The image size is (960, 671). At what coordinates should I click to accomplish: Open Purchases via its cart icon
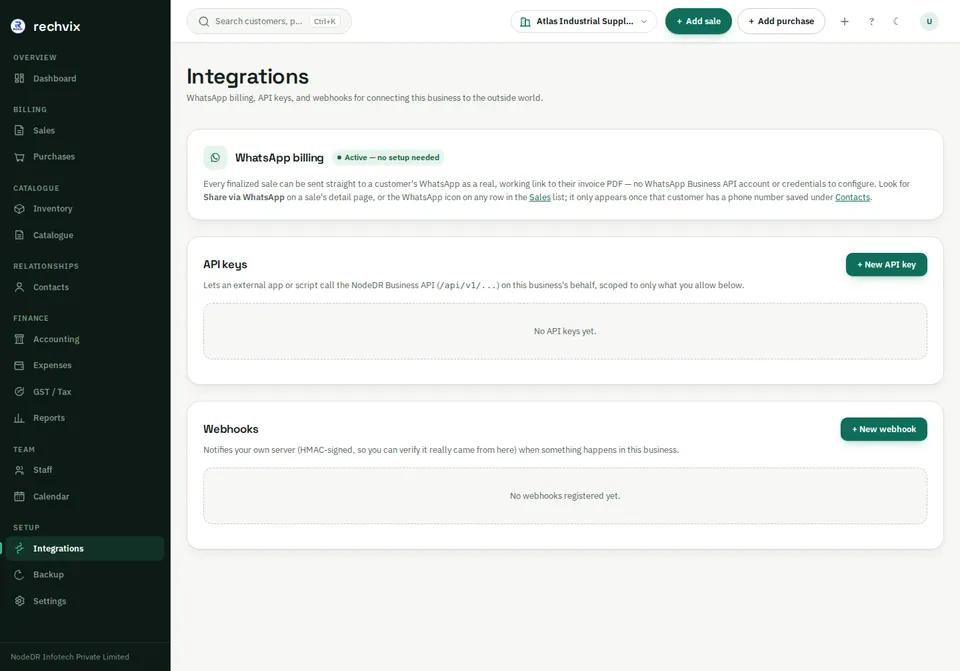(x=20, y=157)
